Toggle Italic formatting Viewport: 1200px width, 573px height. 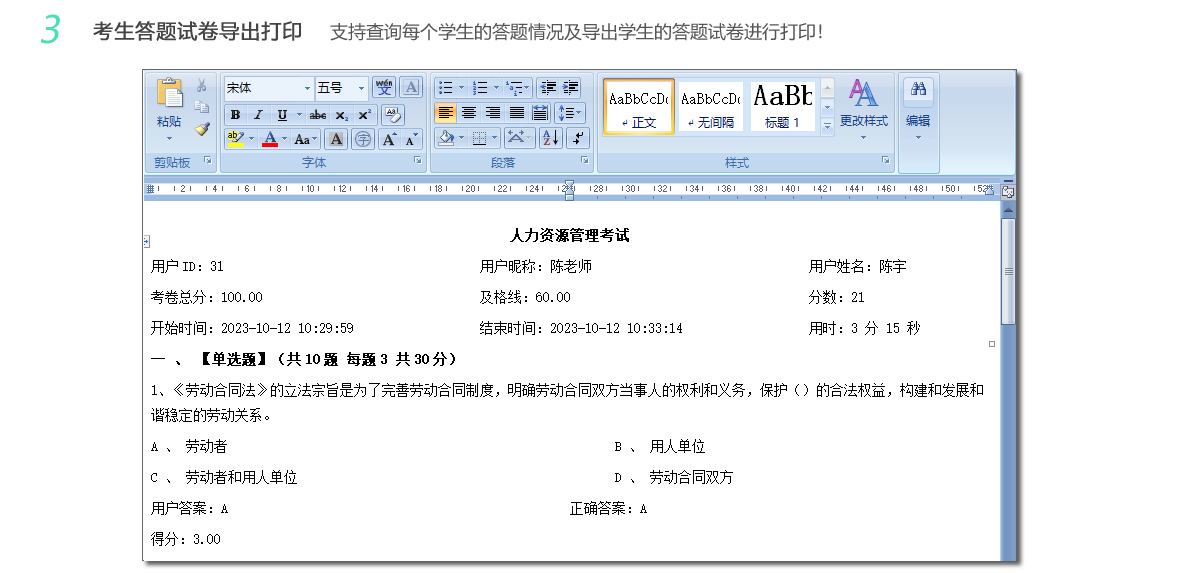pos(258,115)
